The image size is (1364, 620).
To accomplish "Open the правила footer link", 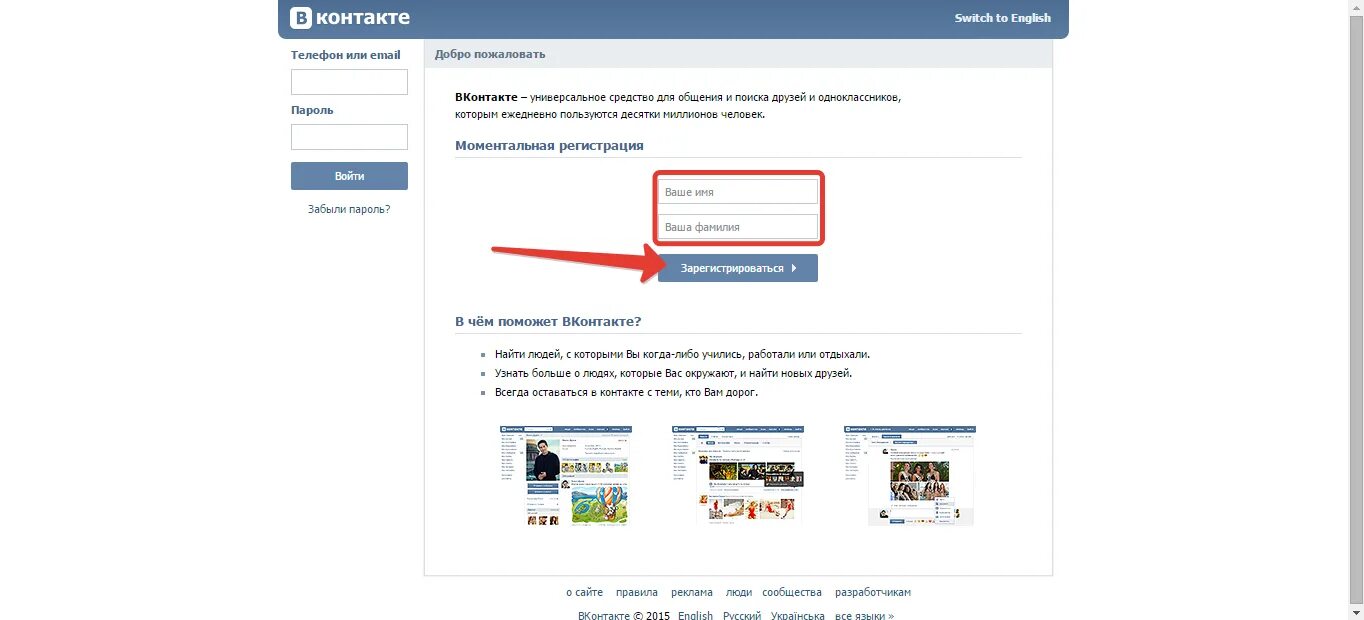I will pos(637,592).
